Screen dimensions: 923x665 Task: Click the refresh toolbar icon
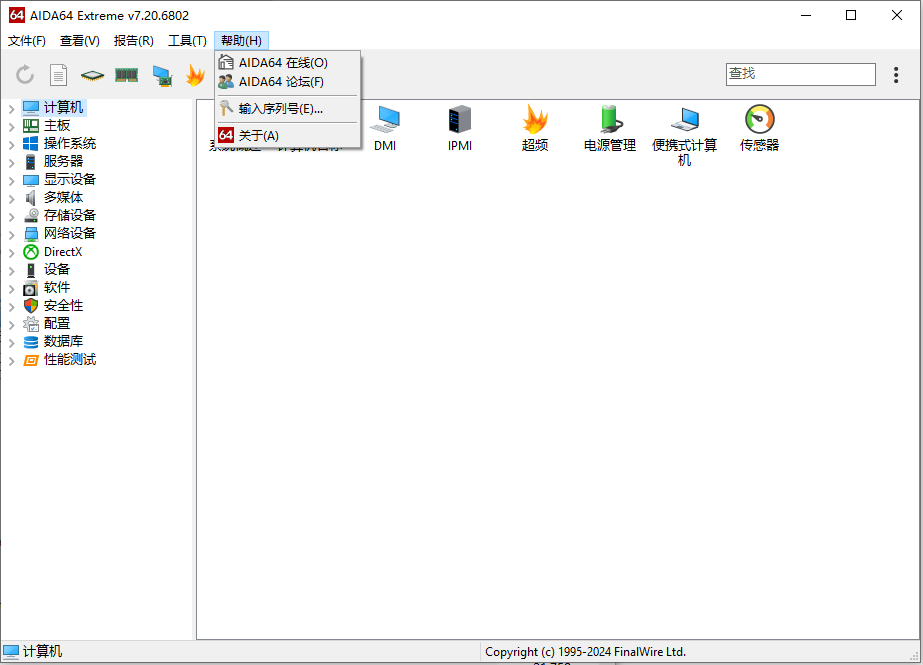(25, 75)
